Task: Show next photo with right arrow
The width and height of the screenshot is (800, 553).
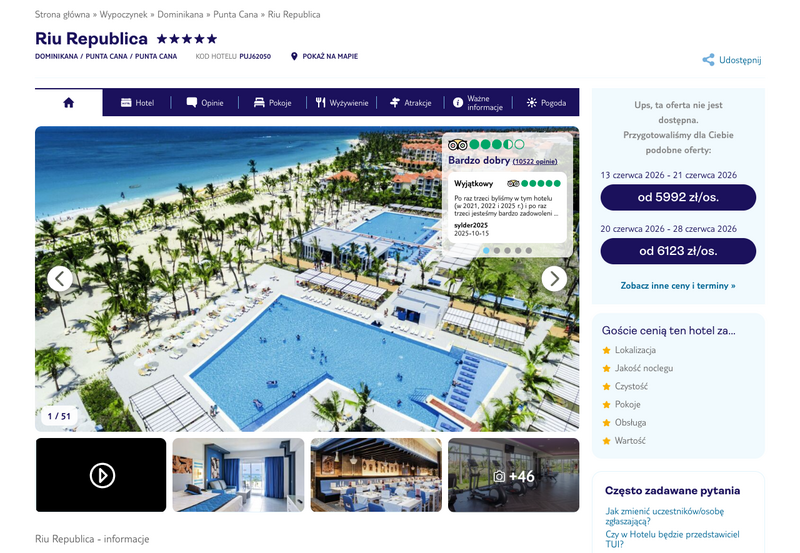Action: point(554,279)
